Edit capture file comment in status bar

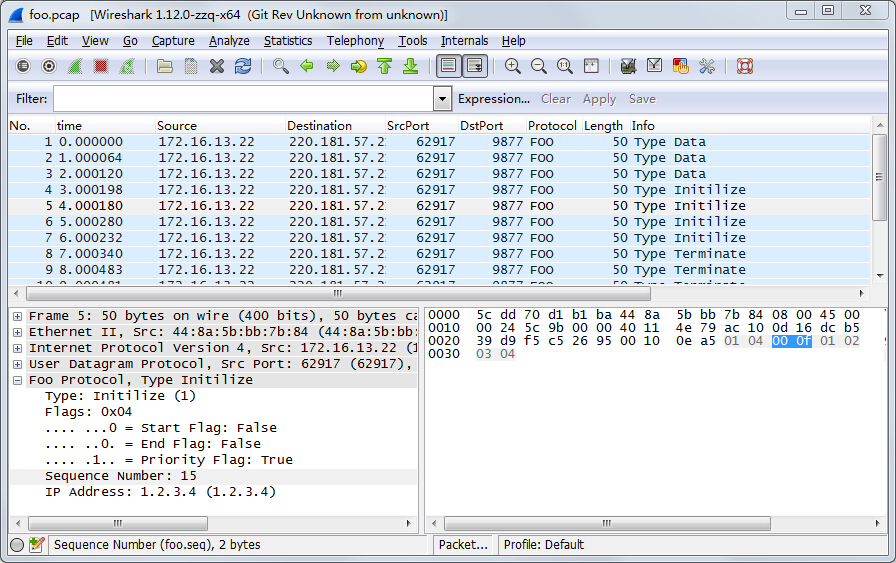coord(37,545)
